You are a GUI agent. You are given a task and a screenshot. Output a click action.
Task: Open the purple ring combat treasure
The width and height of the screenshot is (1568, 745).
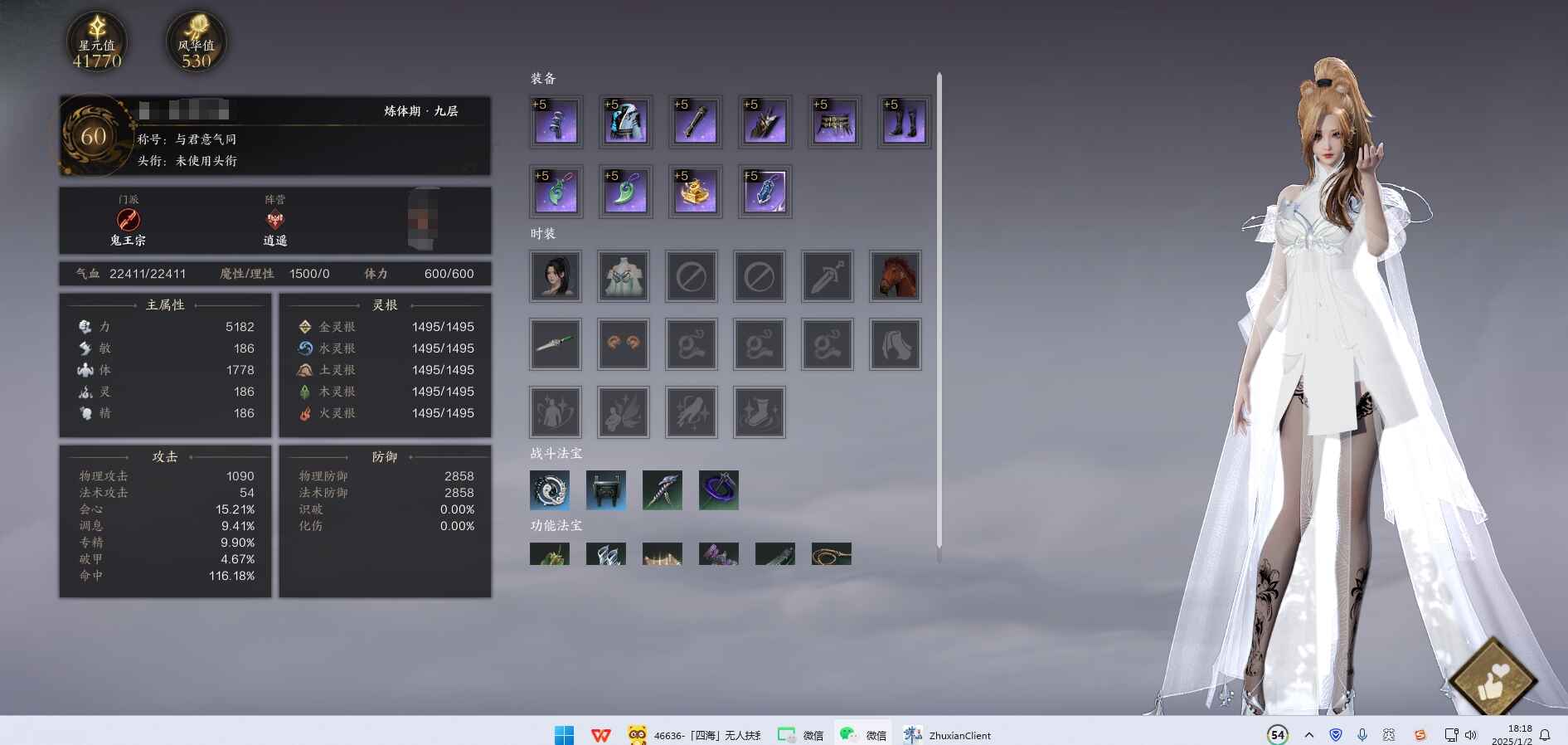click(719, 490)
